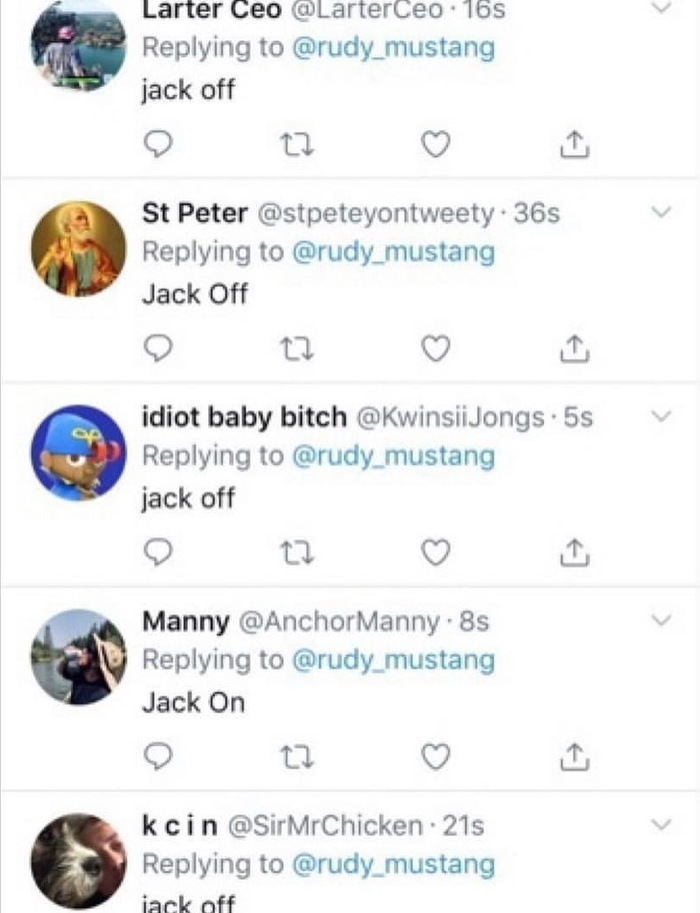Open idiot baby bitch's display name

coord(245,417)
